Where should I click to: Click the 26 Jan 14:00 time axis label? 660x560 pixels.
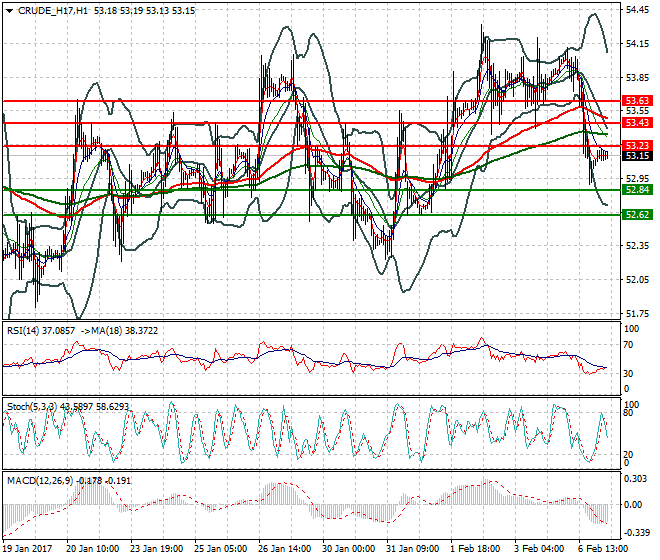coord(283,549)
